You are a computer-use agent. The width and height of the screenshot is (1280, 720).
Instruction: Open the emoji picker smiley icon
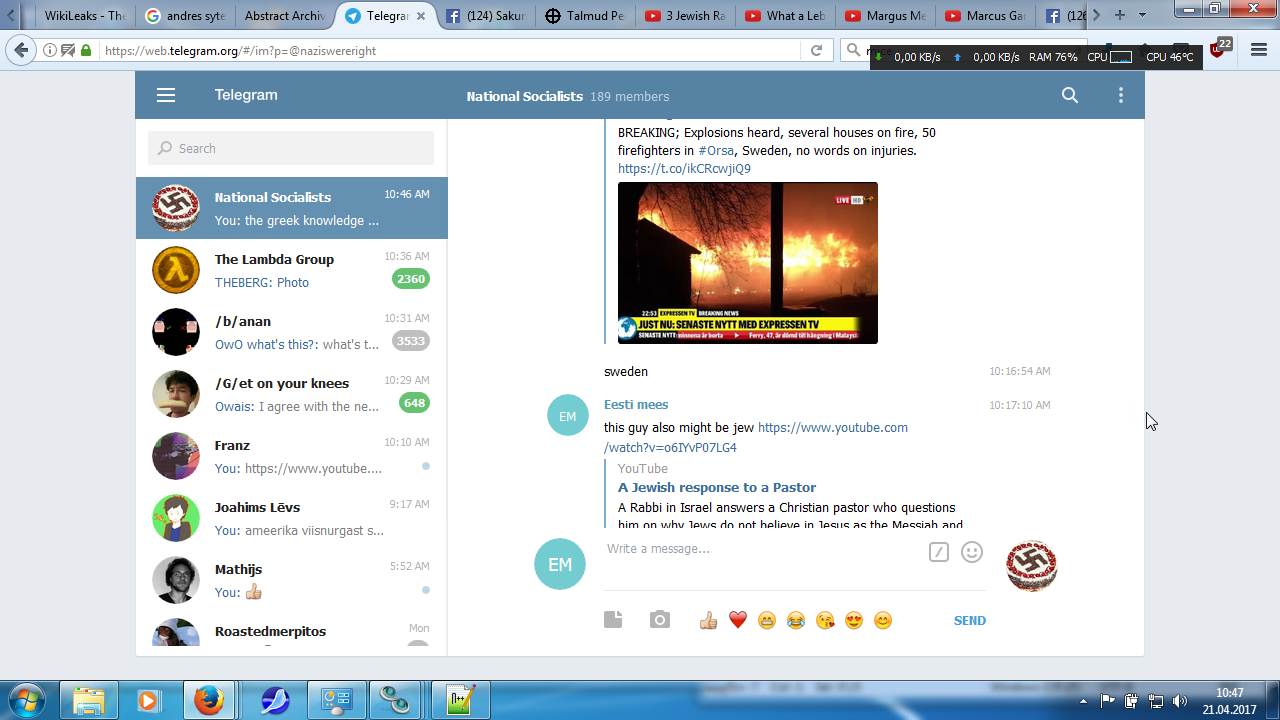(x=972, y=552)
